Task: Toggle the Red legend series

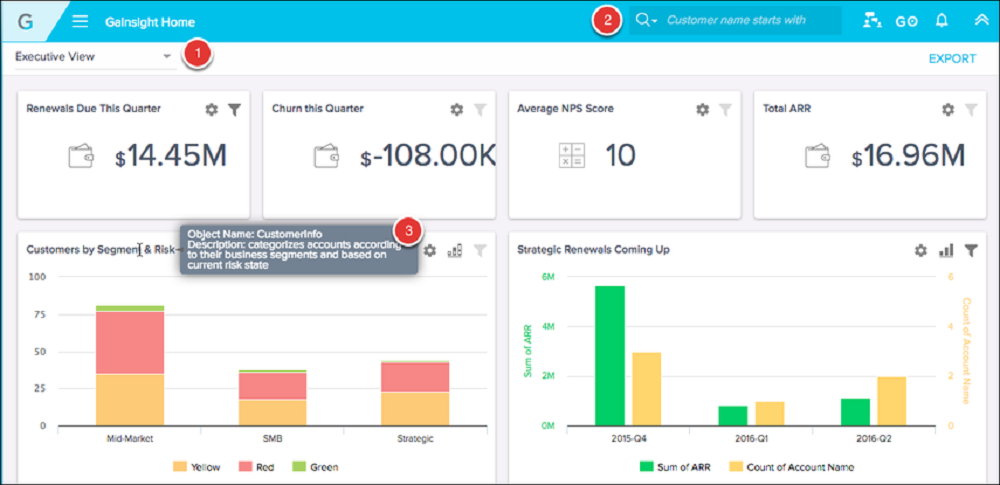Action: (x=257, y=467)
